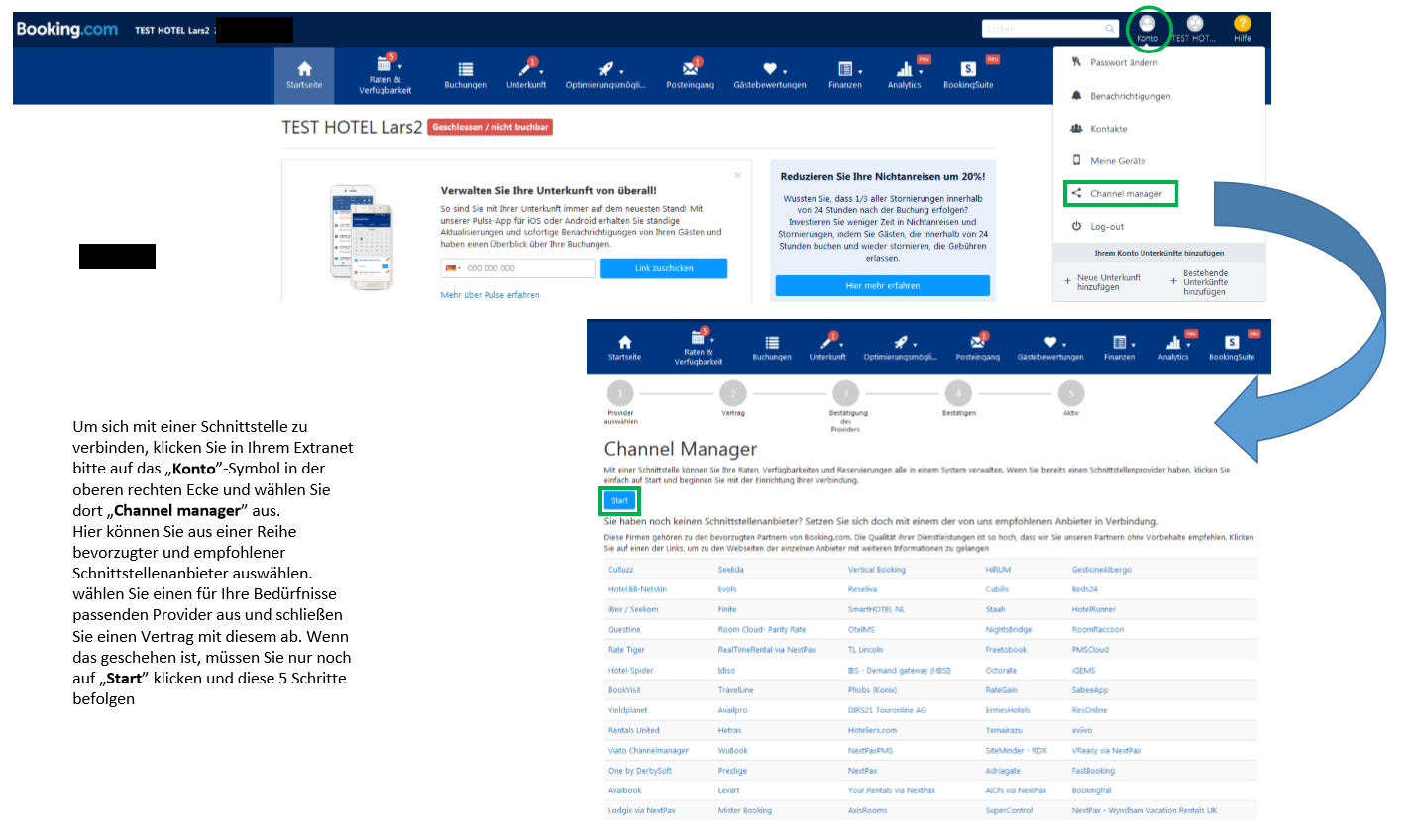Choose Passwort ändern from the account menu
Screen dimensions: 1414x840
click(1124, 63)
